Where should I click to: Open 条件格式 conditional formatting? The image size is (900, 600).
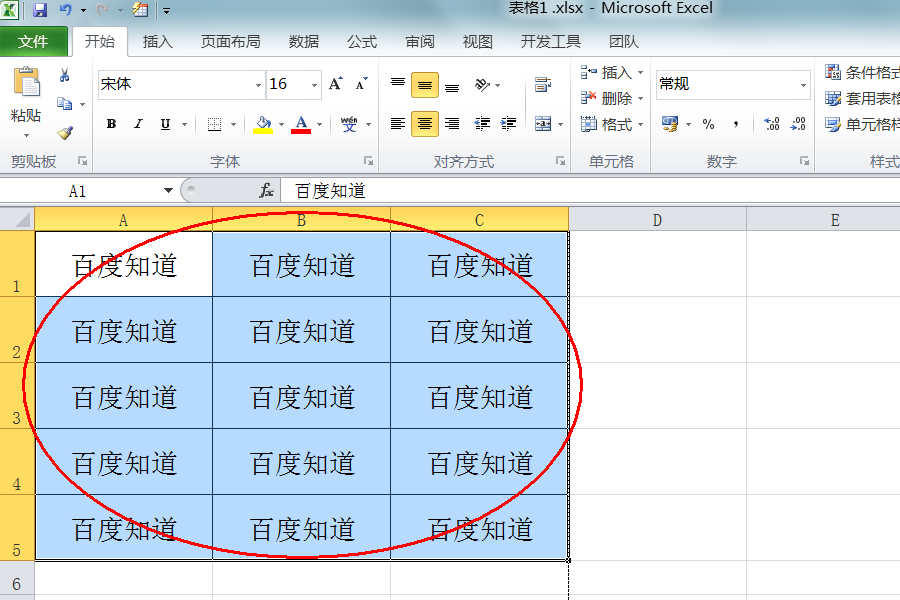click(x=862, y=72)
